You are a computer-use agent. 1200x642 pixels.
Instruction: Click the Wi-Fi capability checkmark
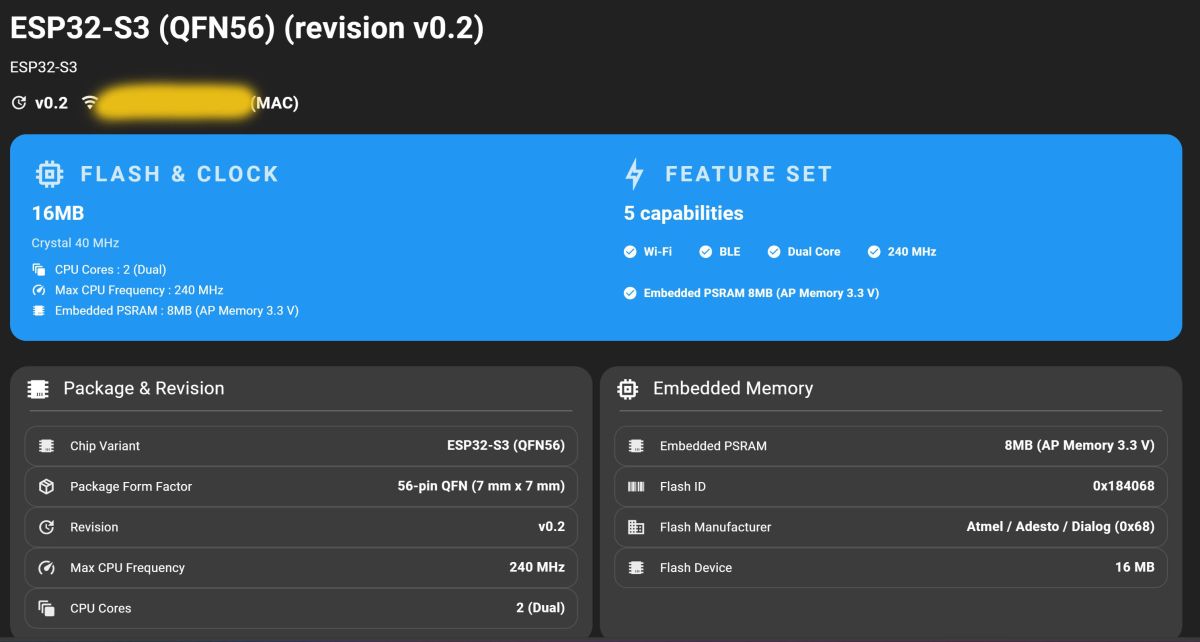tap(630, 252)
